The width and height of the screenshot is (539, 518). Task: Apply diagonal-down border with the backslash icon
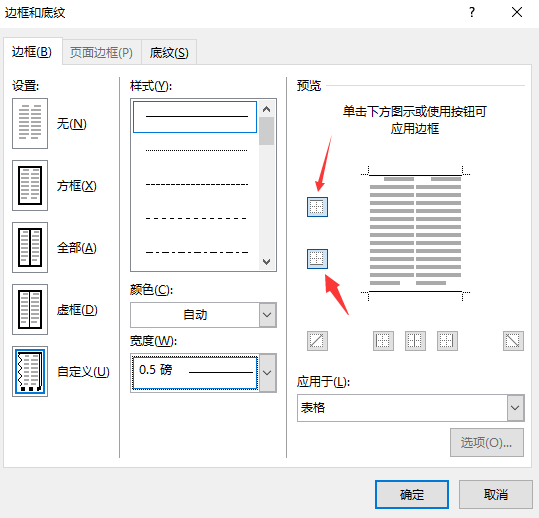click(513, 341)
